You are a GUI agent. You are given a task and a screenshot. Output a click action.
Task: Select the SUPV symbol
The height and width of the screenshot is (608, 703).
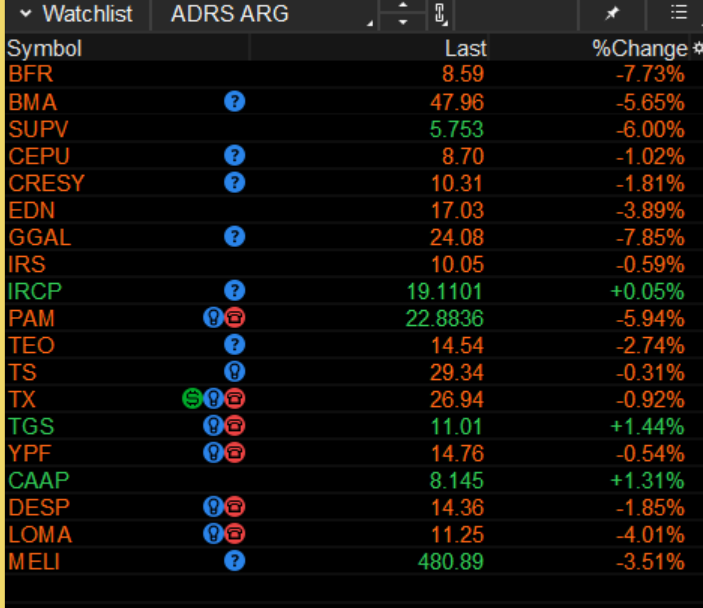click(x=39, y=129)
